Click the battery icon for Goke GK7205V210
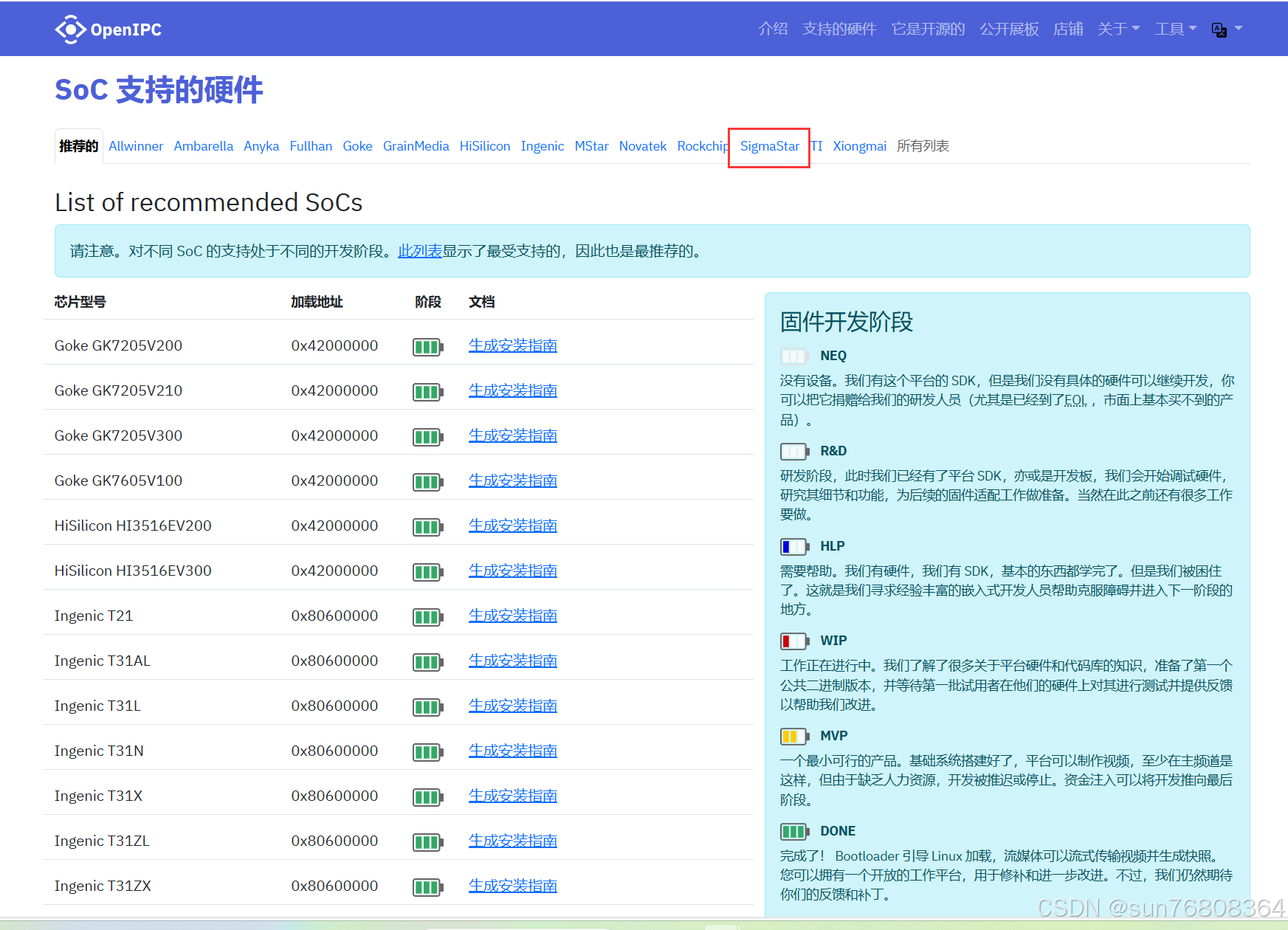This screenshot has width=1288, height=930. (x=427, y=392)
